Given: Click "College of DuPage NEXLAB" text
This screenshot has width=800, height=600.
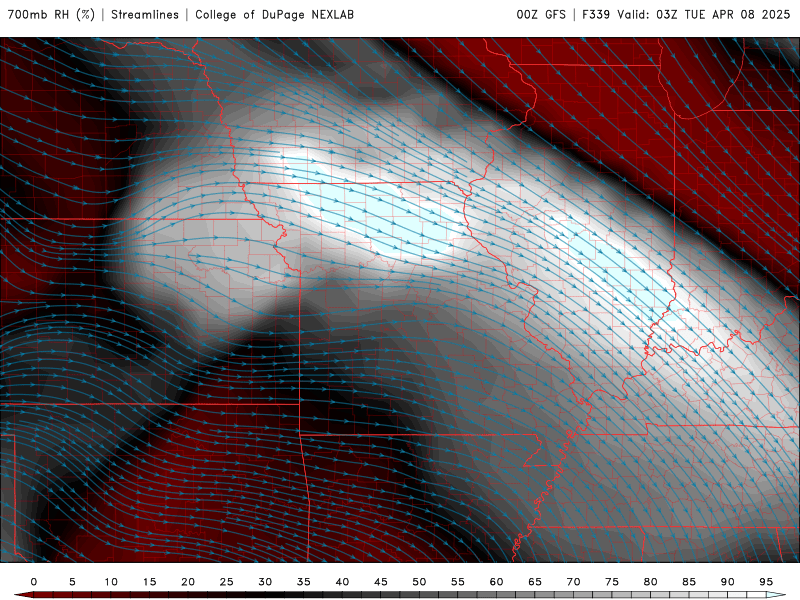Looking at the screenshot, I should coord(274,15).
